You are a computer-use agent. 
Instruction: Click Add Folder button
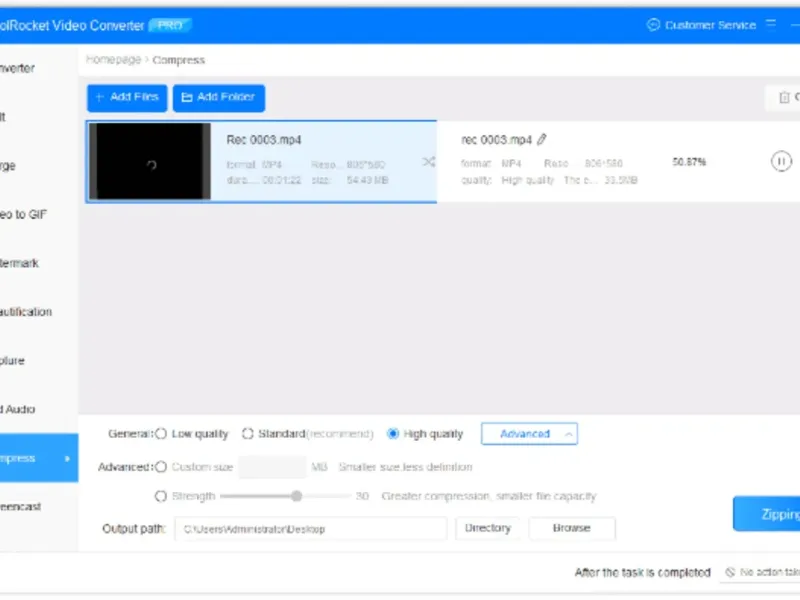219,97
